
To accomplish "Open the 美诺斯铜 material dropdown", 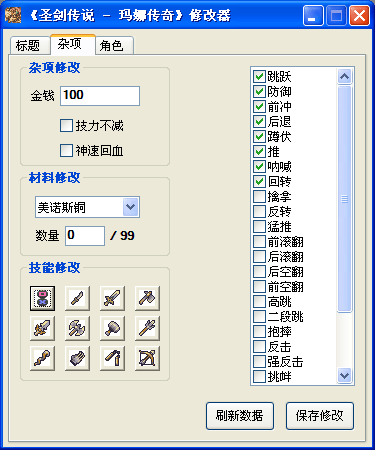I will 130,207.
